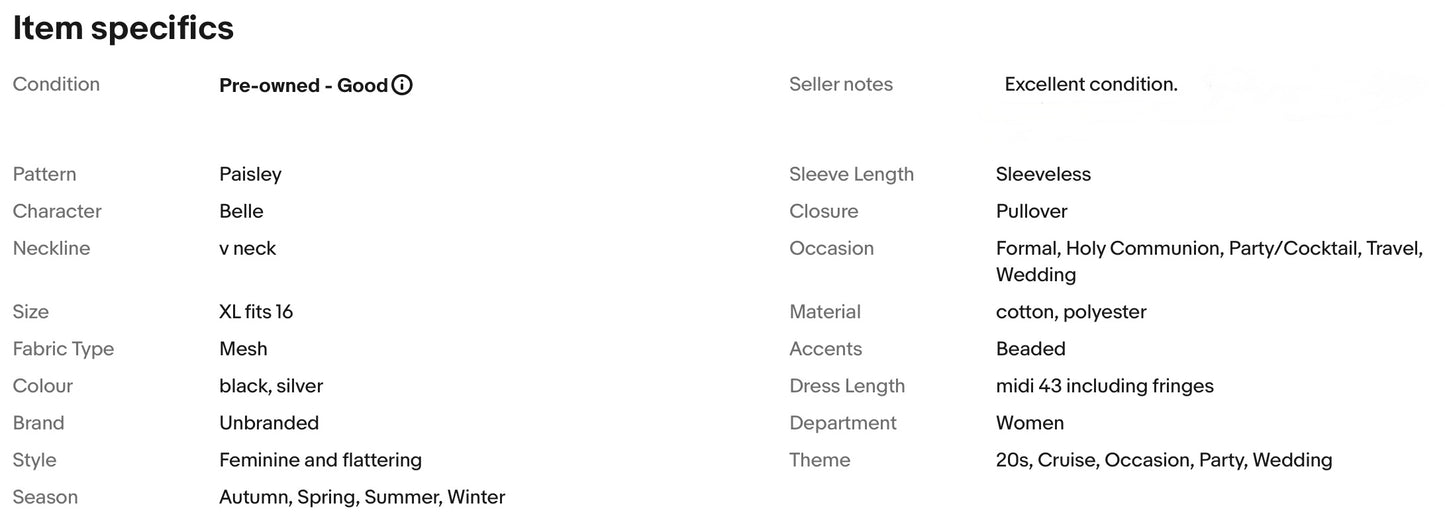Screen dimensions: 1445x528
Task: Click the Autumn, Spring, Summer, Winter season value
Action: tap(362, 497)
